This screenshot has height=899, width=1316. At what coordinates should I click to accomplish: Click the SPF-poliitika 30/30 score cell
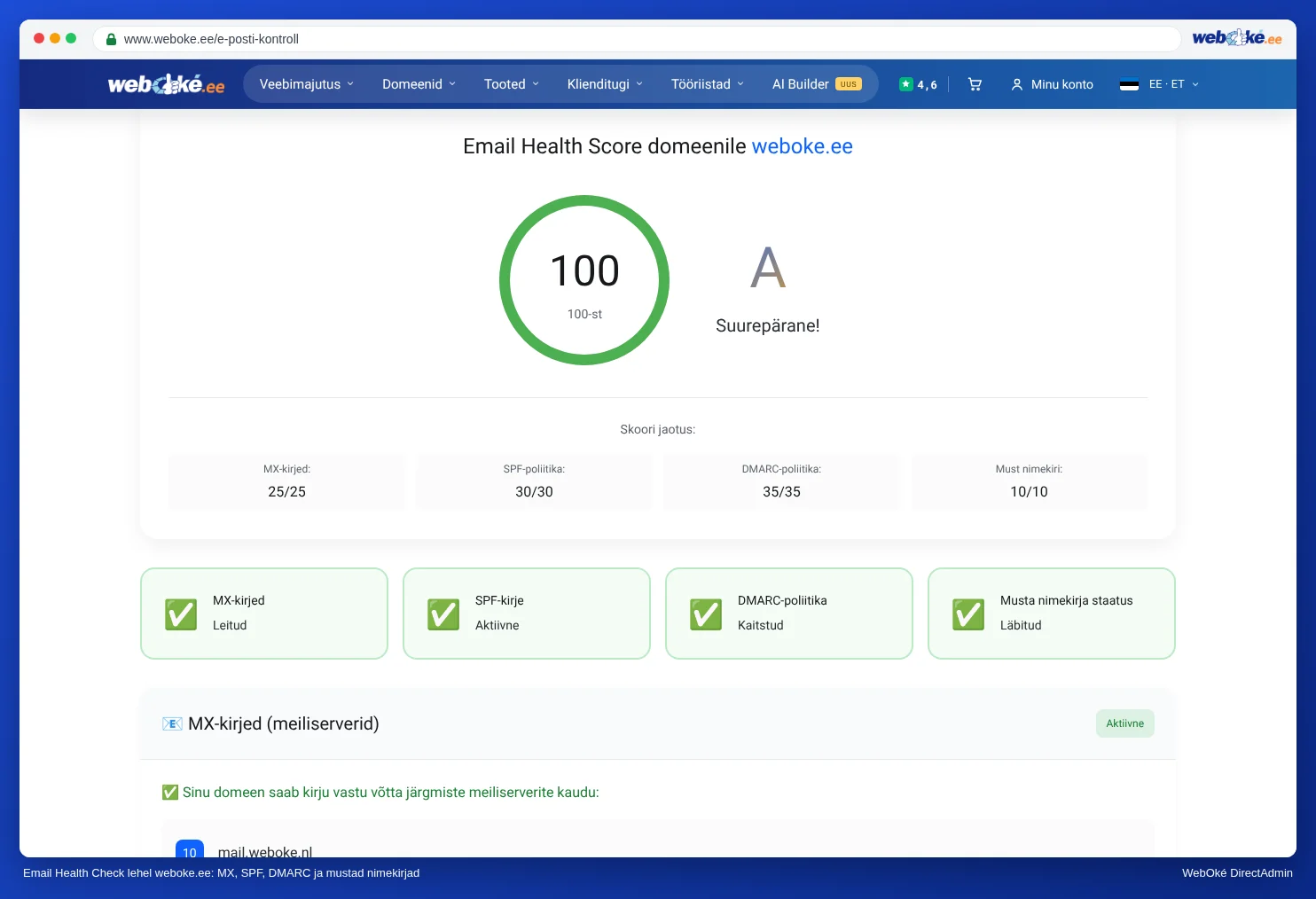click(534, 482)
